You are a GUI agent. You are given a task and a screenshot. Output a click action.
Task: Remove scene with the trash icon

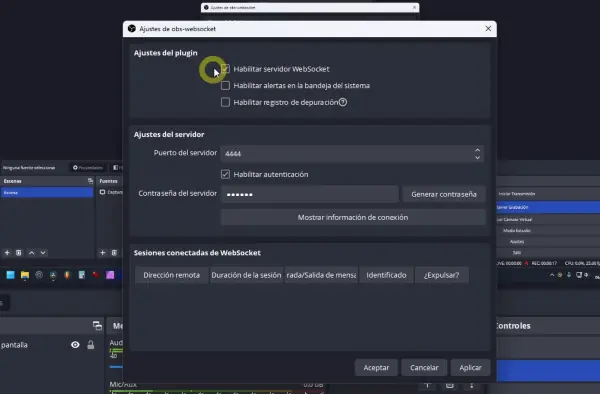click(18, 252)
